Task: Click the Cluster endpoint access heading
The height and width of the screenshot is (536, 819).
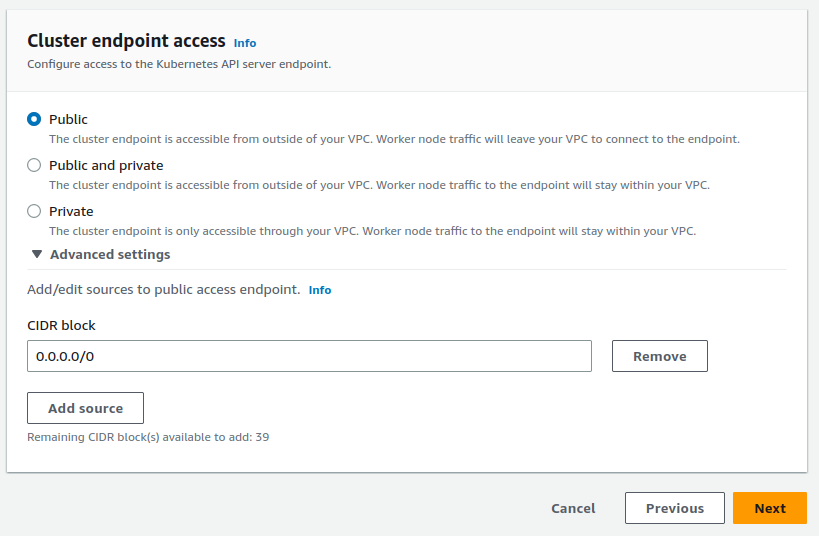Action: (x=126, y=41)
